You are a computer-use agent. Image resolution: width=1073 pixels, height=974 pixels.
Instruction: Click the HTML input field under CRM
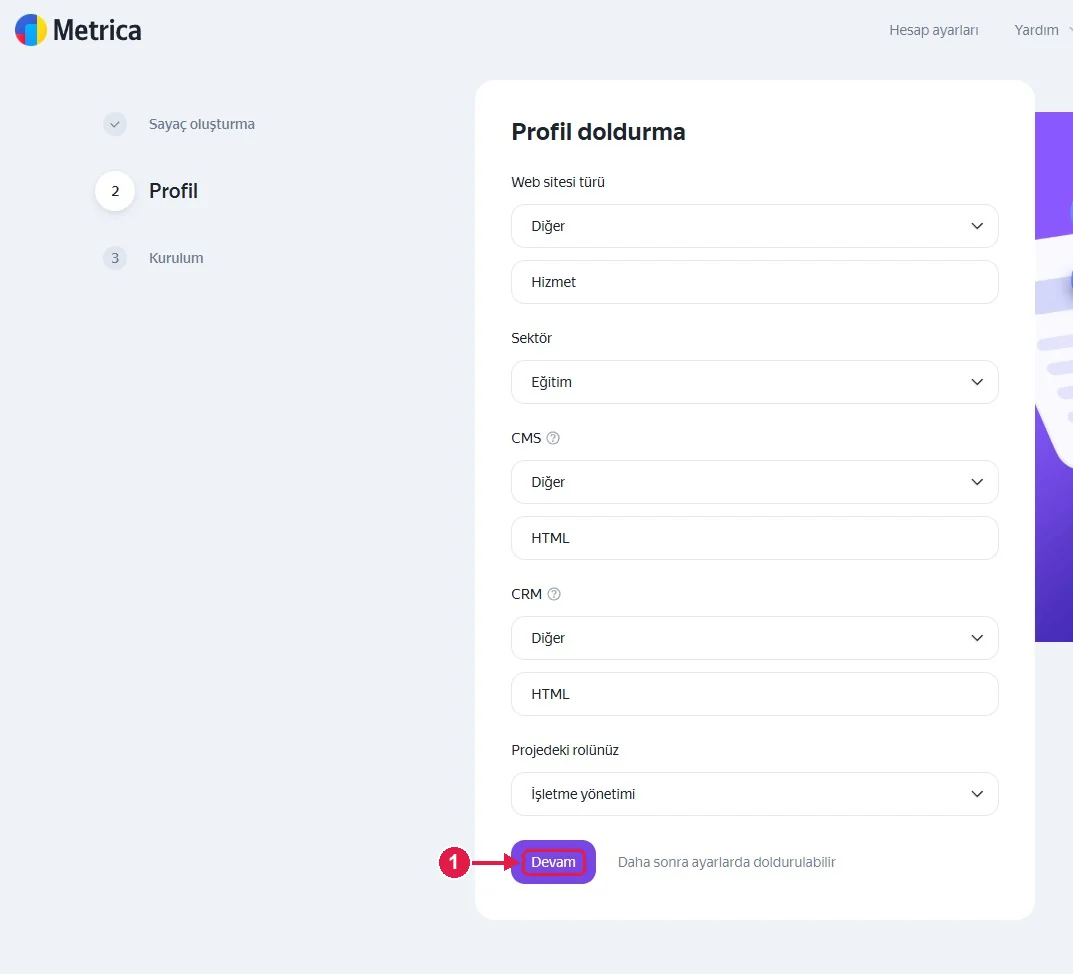(755, 694)
